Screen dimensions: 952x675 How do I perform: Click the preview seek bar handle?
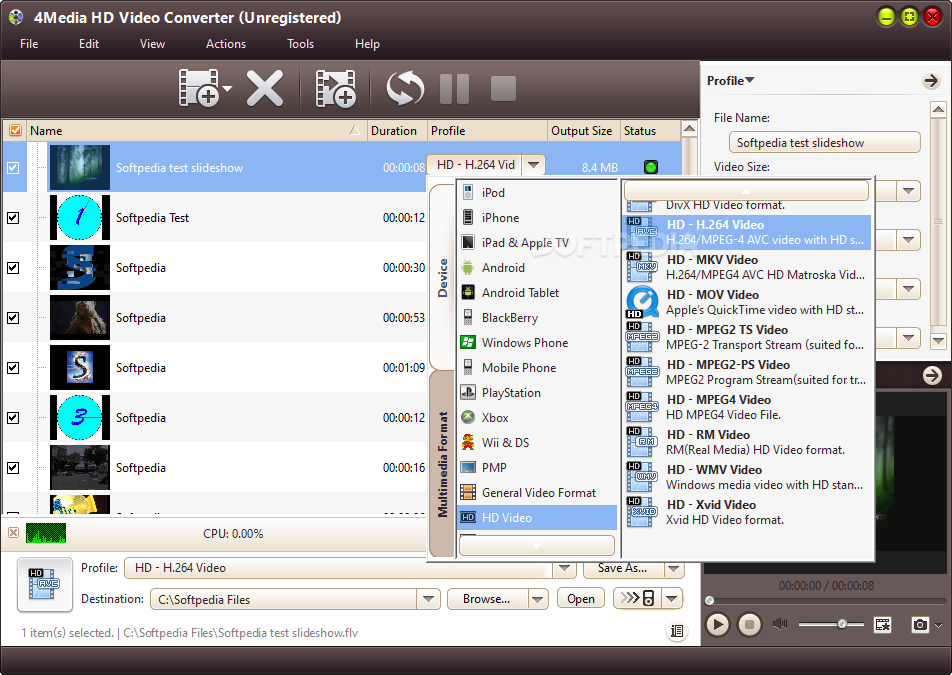(x=709, y=600)
